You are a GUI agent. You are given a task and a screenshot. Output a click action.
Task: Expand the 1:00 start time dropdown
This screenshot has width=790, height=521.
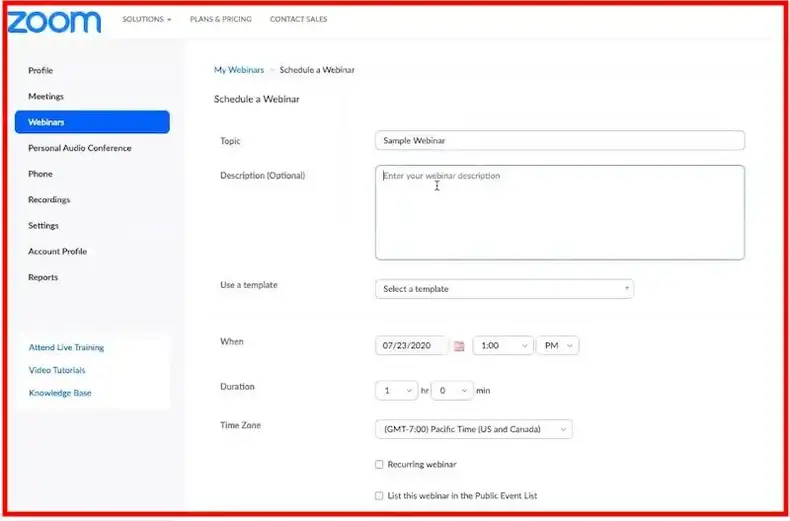[x=503, y=346]
